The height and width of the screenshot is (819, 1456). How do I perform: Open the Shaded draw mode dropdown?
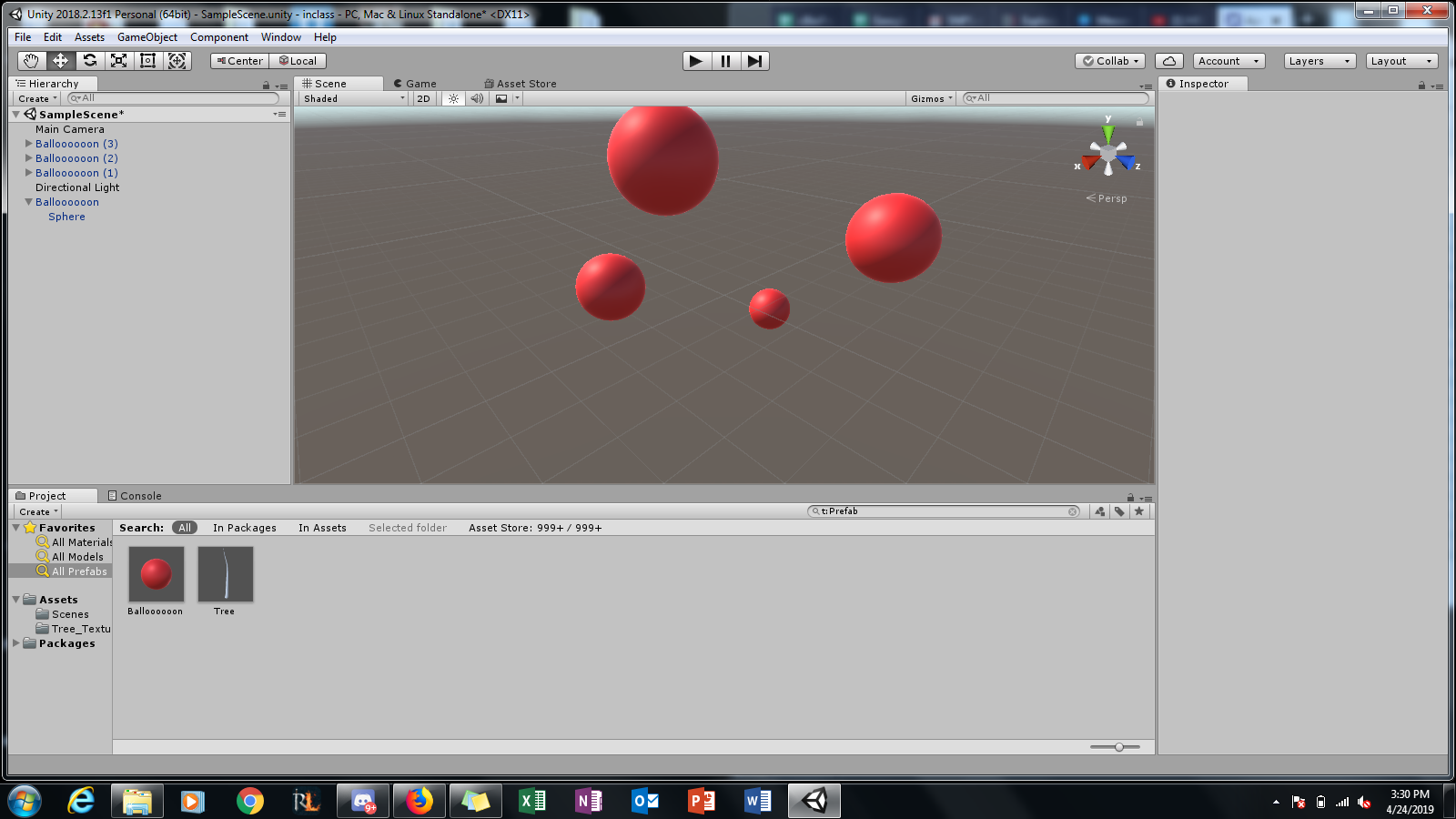354,98
